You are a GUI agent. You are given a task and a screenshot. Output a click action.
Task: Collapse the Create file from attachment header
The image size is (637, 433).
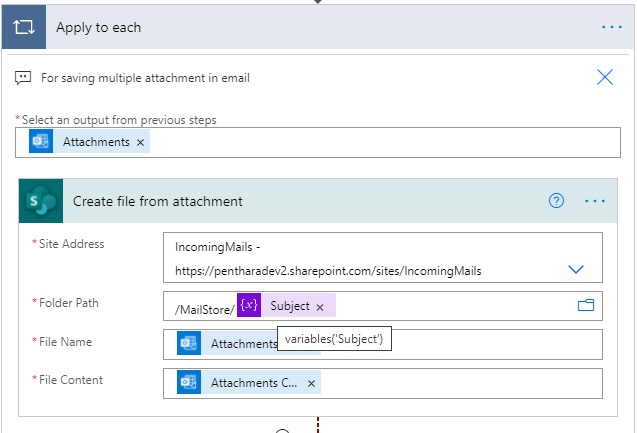tap(318, 201)
